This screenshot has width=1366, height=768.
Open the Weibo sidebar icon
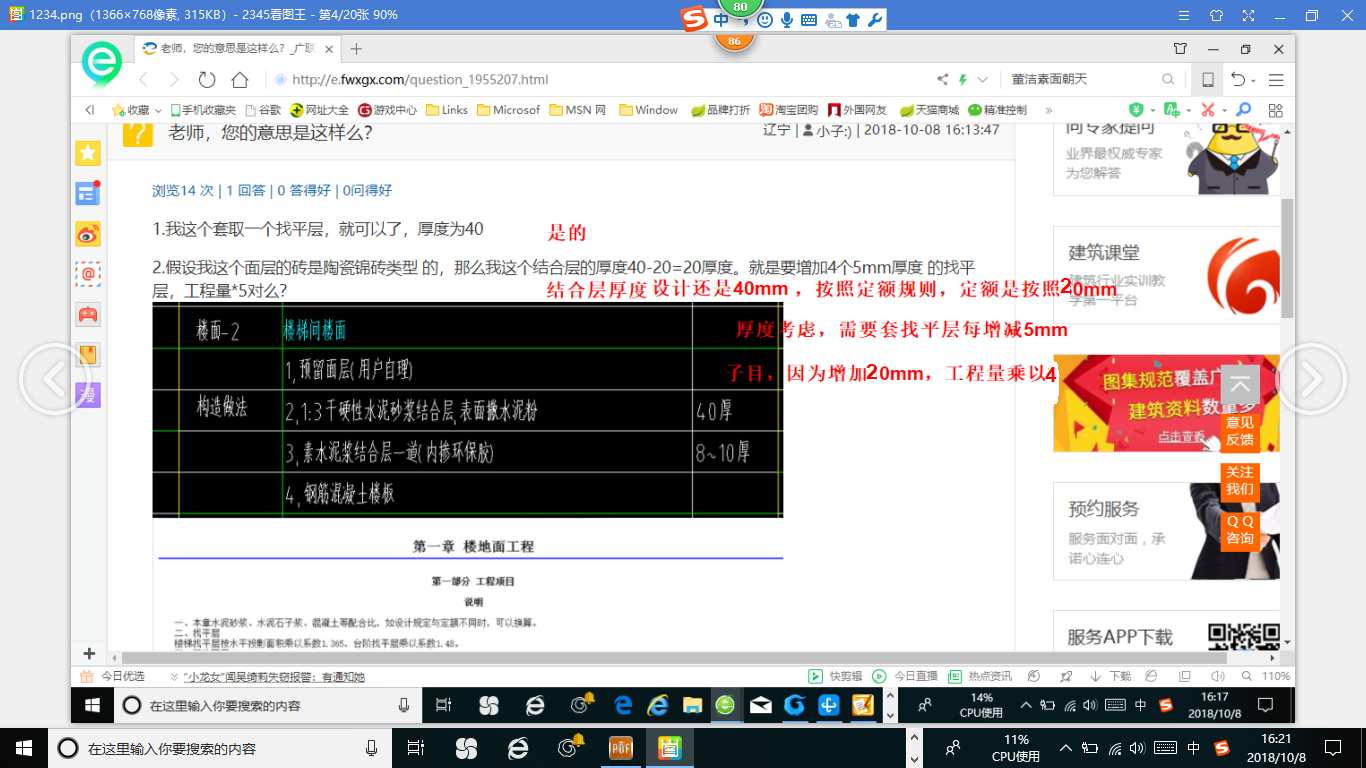pyautogui.click(x=88, y=234)
